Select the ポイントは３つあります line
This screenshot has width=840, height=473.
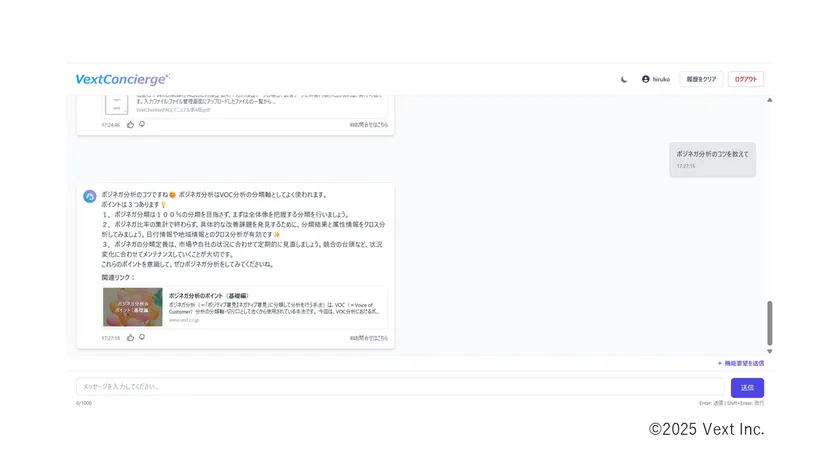tap(134, 205)
